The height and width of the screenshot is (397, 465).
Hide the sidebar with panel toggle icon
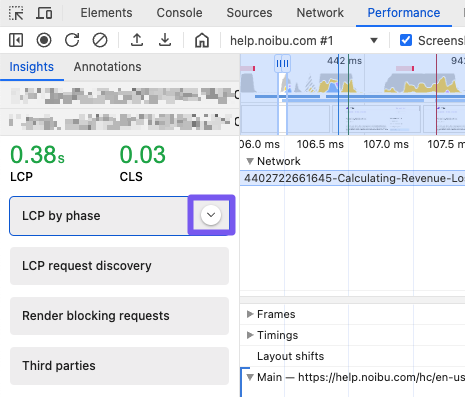coord(16,40)
